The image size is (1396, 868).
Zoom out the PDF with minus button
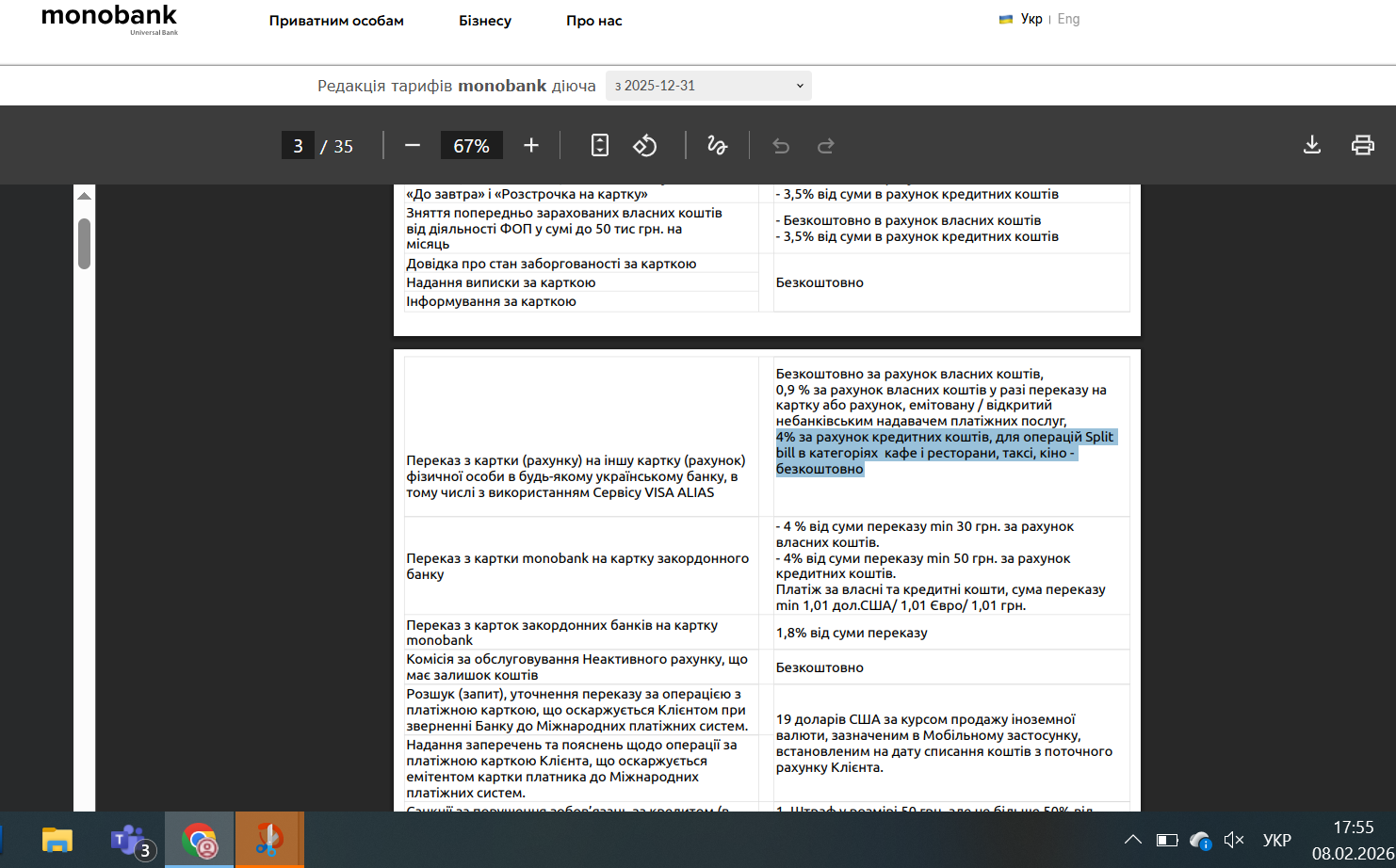click(x=413, y=145)
